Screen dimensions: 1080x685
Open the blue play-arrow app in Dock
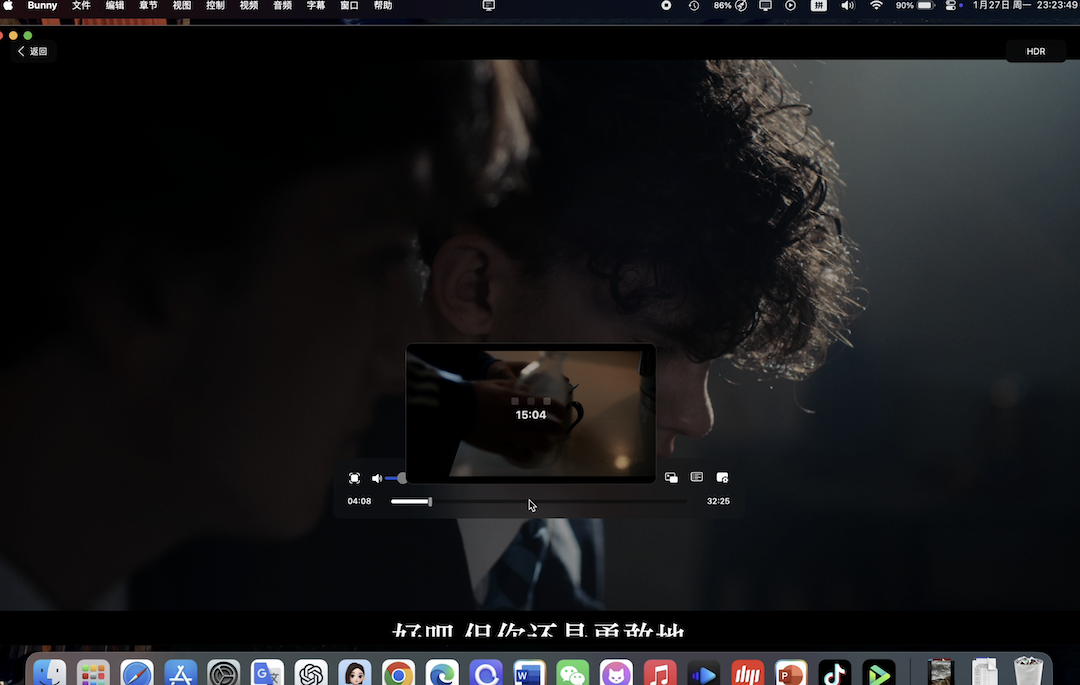[703, 673]
